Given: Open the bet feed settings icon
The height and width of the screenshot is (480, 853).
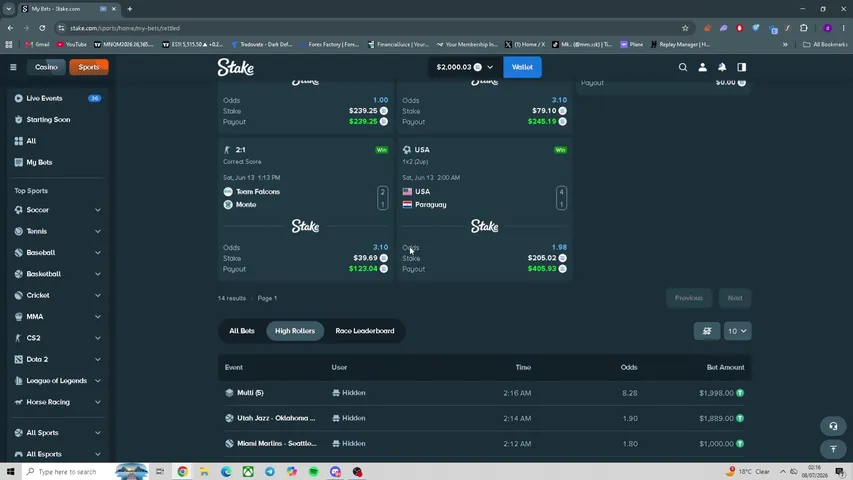Looking at the screenshot, I should pos(707,331).
